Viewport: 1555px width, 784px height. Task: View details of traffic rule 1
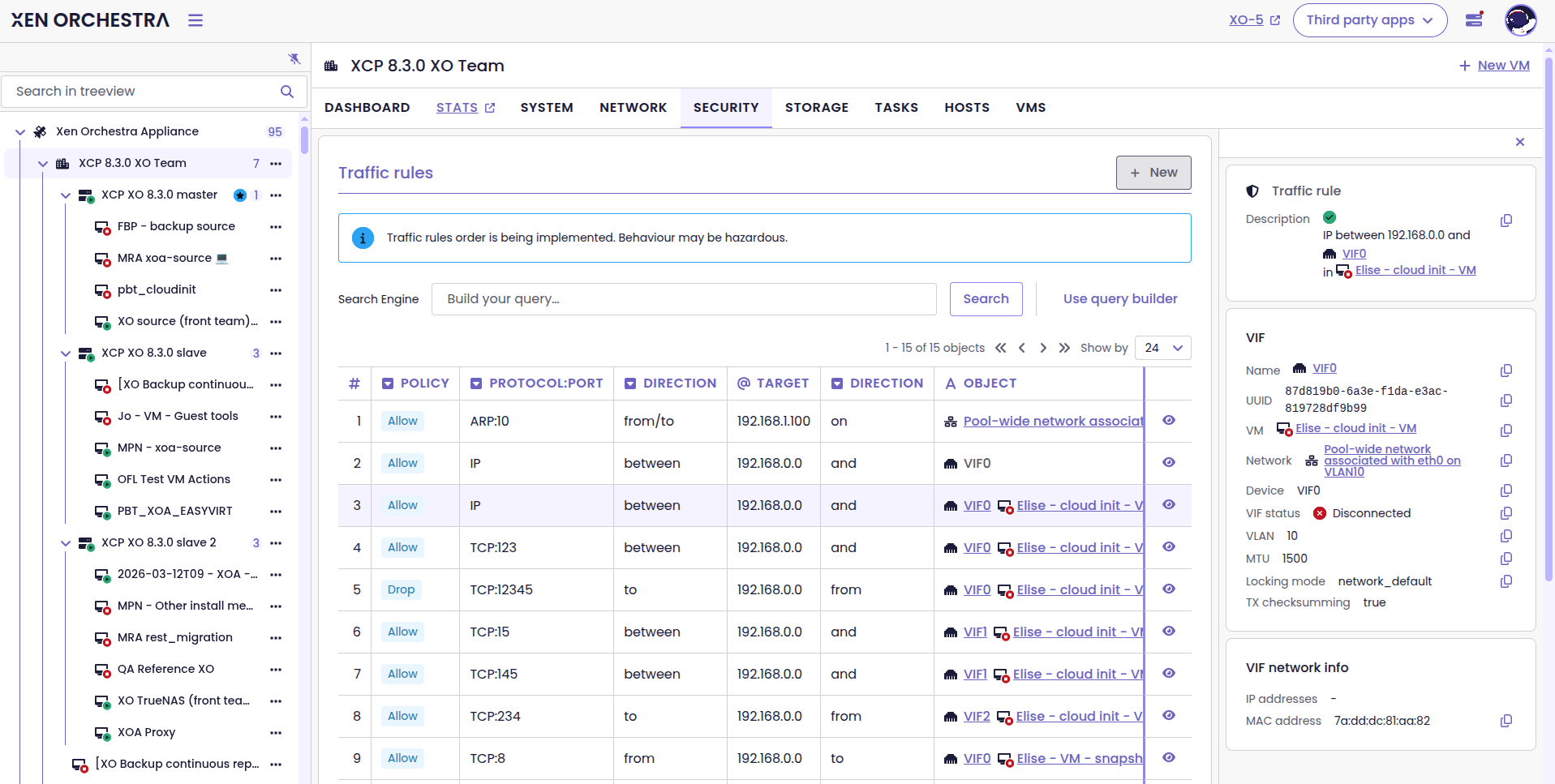click(1168, 421)
